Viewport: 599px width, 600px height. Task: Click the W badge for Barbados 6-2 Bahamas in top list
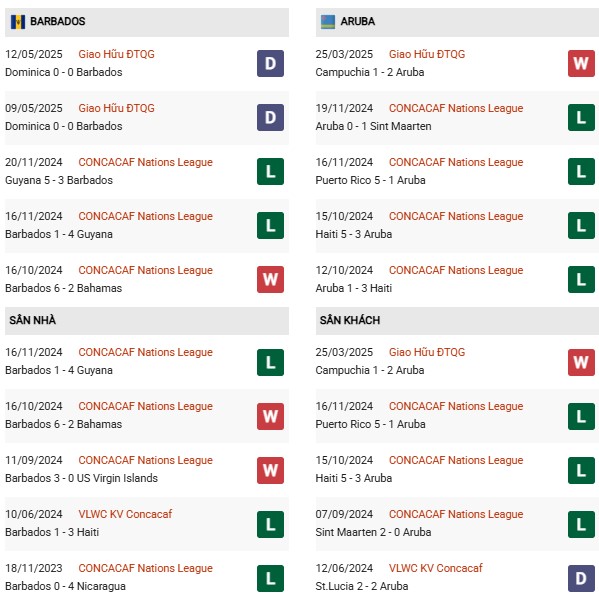click(x=270, y=279)
